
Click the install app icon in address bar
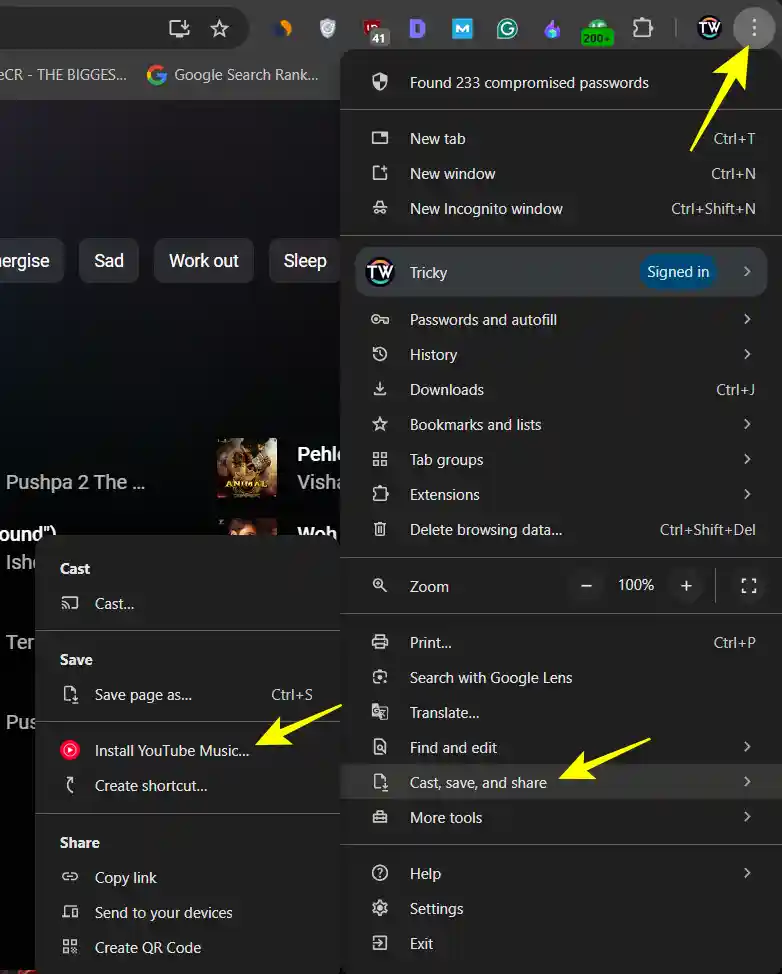click(179, 29)
